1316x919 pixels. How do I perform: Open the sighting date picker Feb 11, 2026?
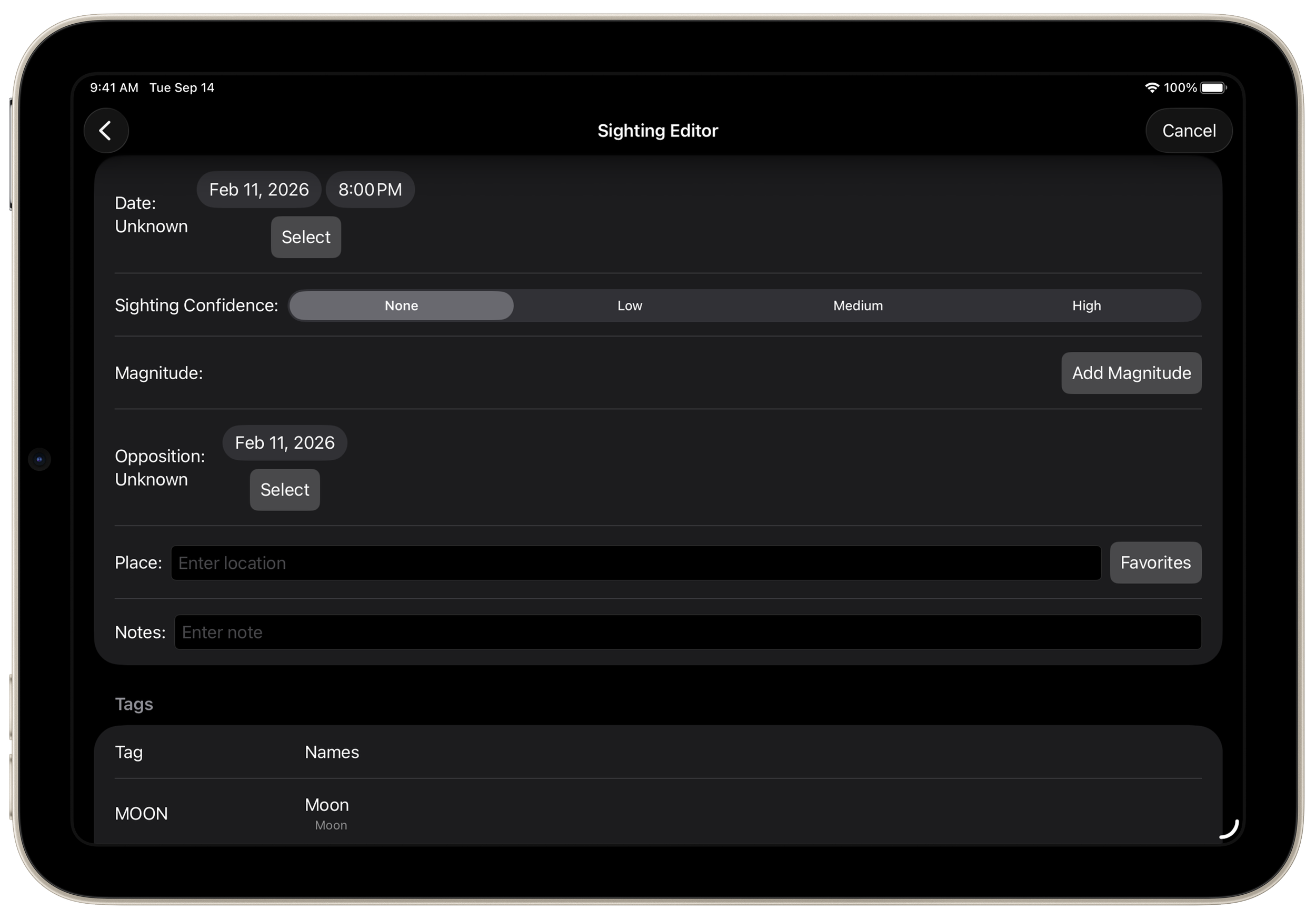click(258, 190)
